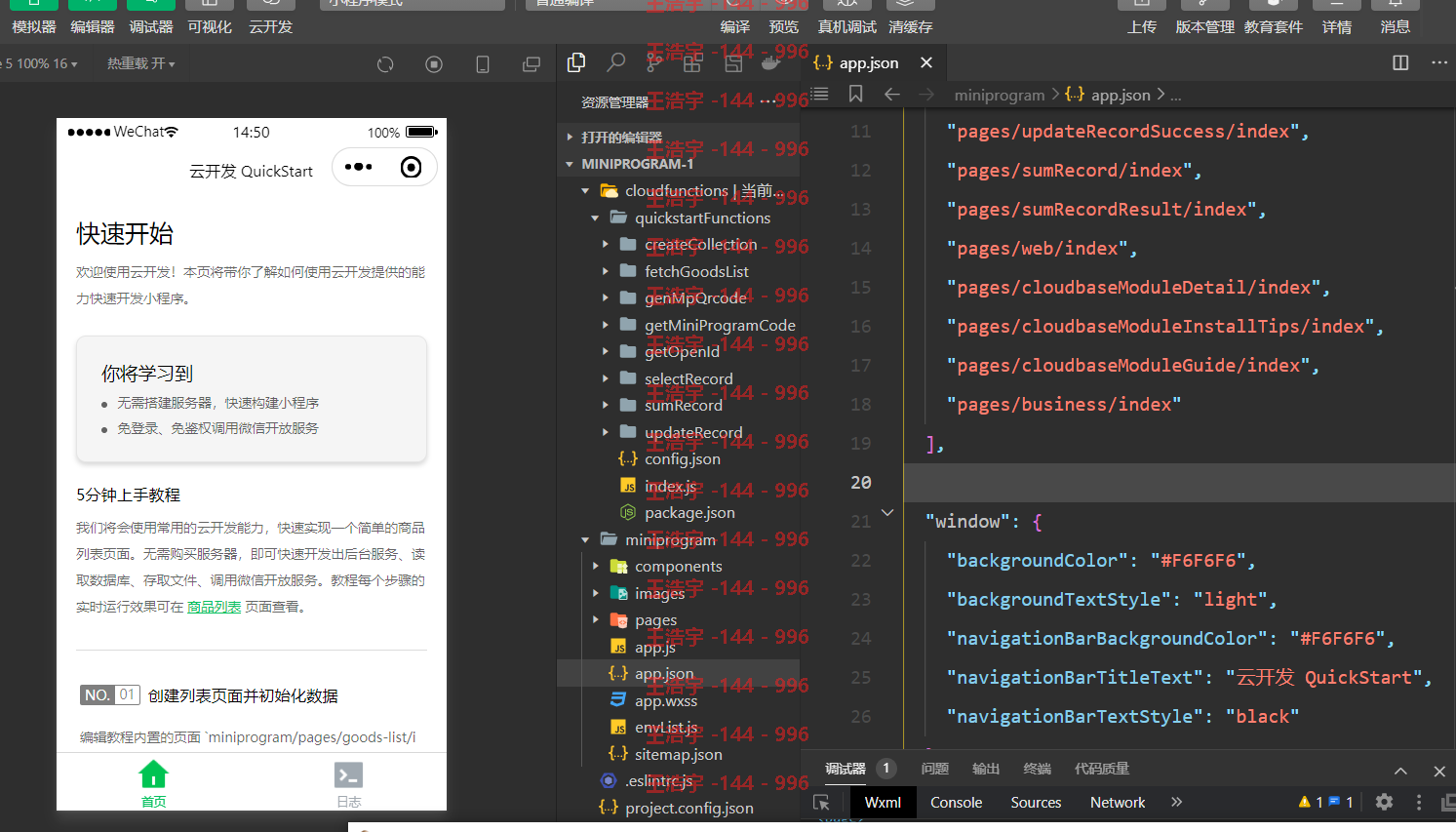Click the refresh simulator icon

[x=385, y=64]
